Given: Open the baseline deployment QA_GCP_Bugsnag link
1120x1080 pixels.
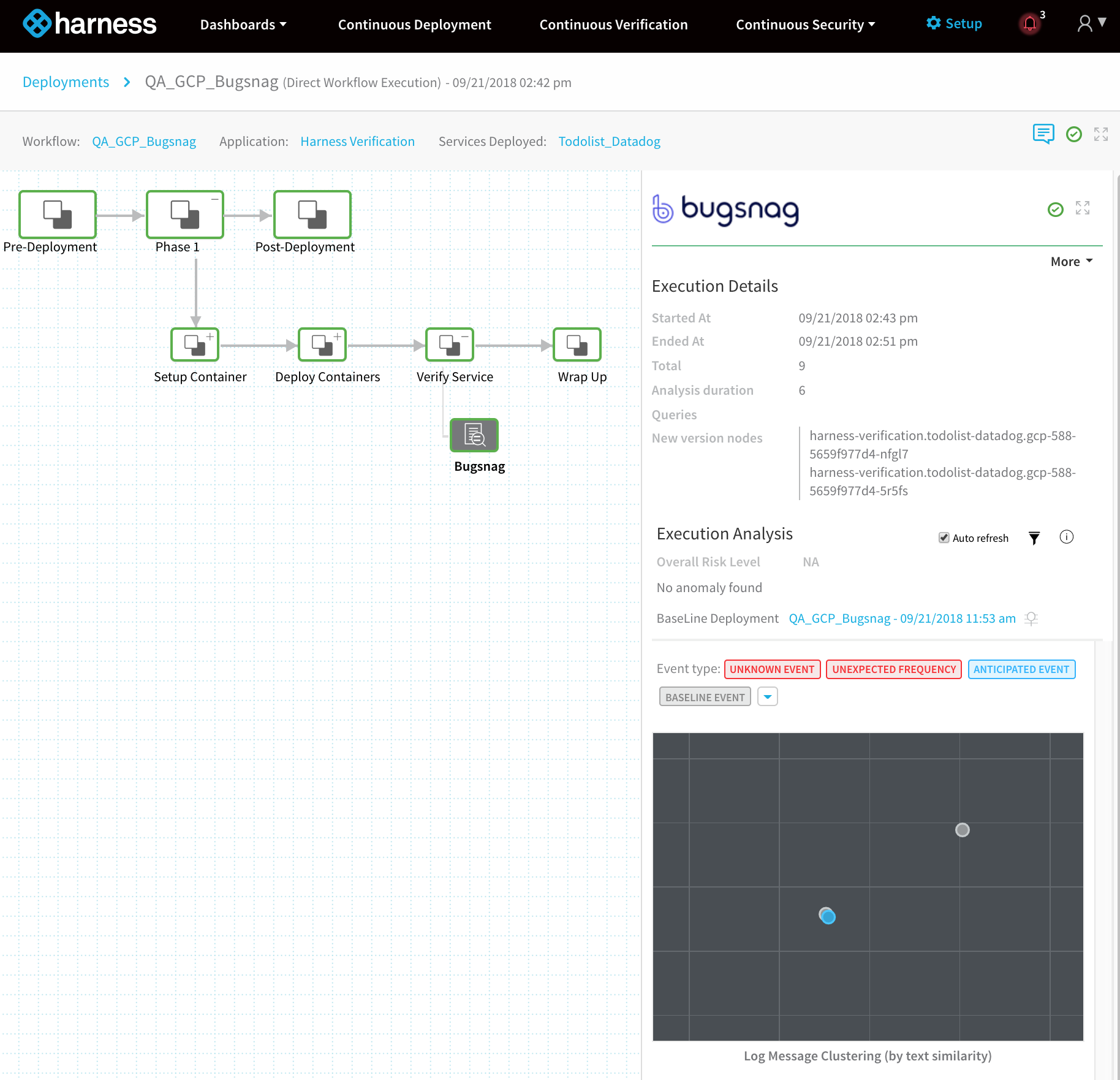Looking at the screenshot, I should (902, 618).
